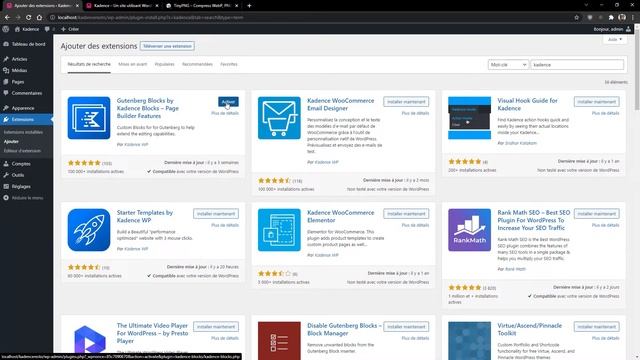This screenshot has width=640, height=360.
Task: Click the RankMath logo thumbnail
Action: pos(469,230)
